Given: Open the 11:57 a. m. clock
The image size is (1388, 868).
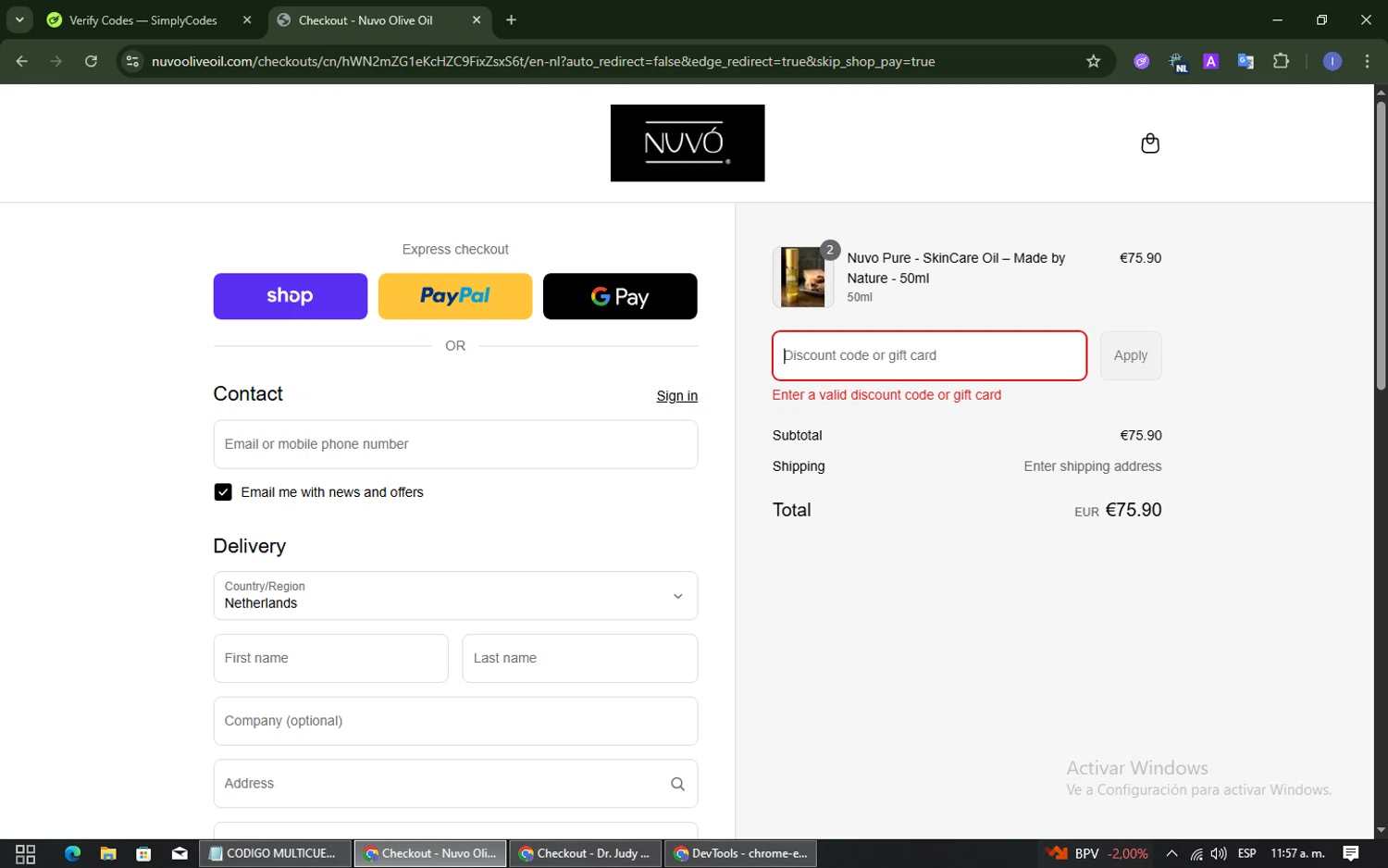Looking at the screenshot, I should (x=1297, y=853).
